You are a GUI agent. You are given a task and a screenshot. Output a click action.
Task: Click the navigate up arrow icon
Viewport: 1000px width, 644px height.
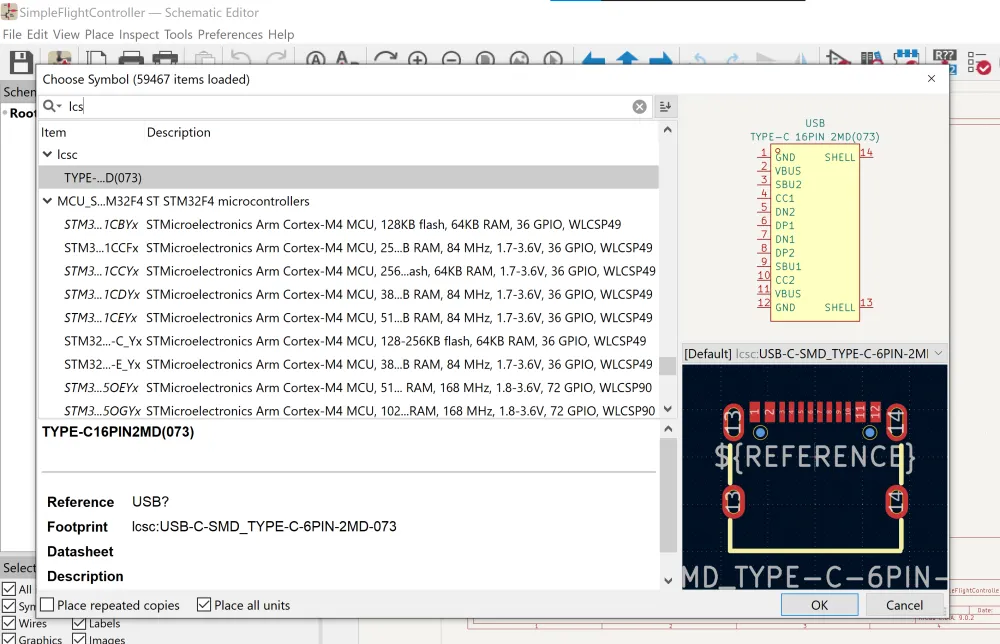point(627,61)
